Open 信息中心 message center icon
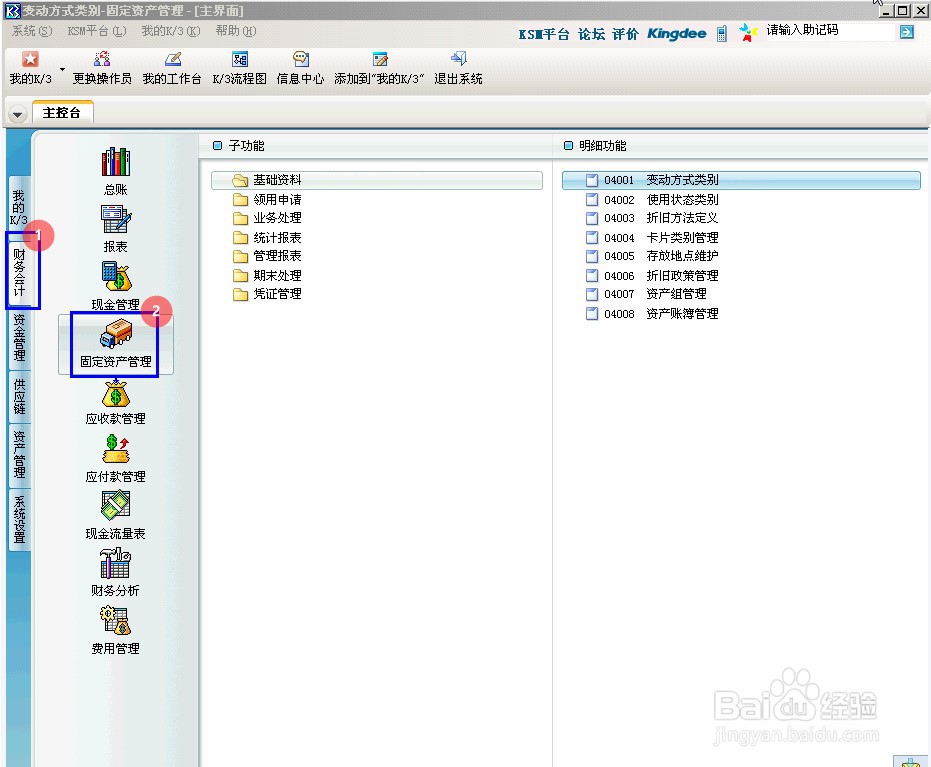Viewport: 931px width, 767px height. tap(300, 68)
